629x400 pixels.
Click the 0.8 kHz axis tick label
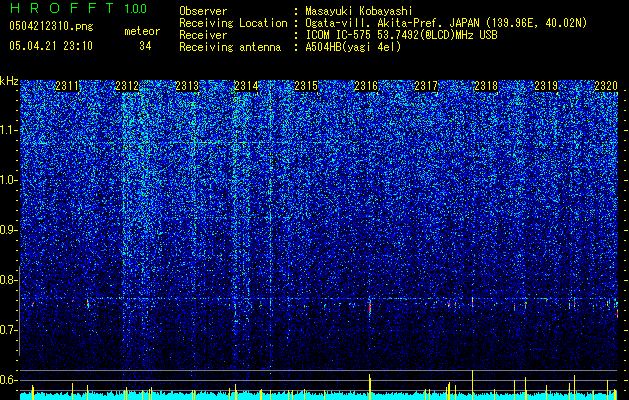[9, 280]
